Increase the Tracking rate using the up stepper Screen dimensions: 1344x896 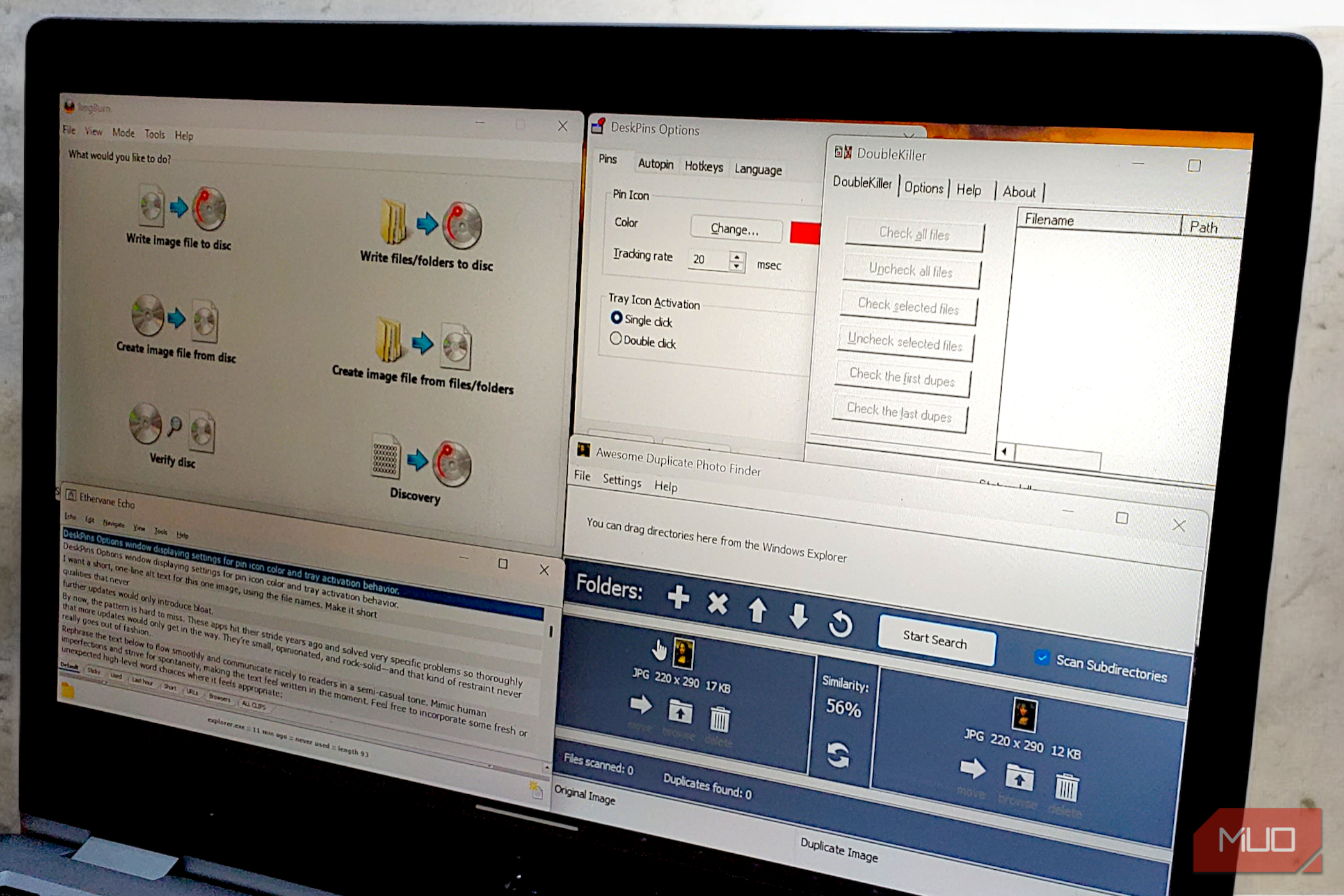pyautogui.click(x=737, y=255)
